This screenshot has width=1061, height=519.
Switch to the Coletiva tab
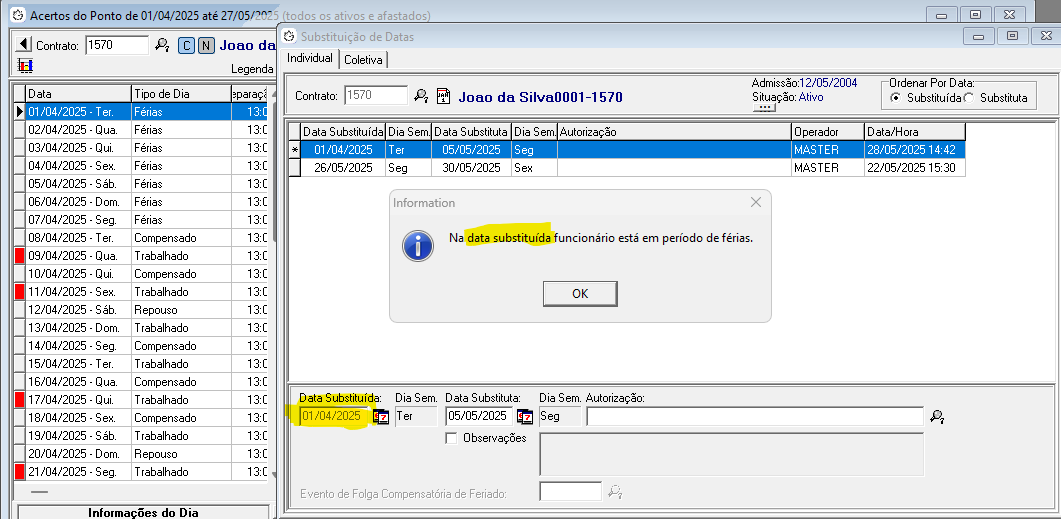pos(363,59)
